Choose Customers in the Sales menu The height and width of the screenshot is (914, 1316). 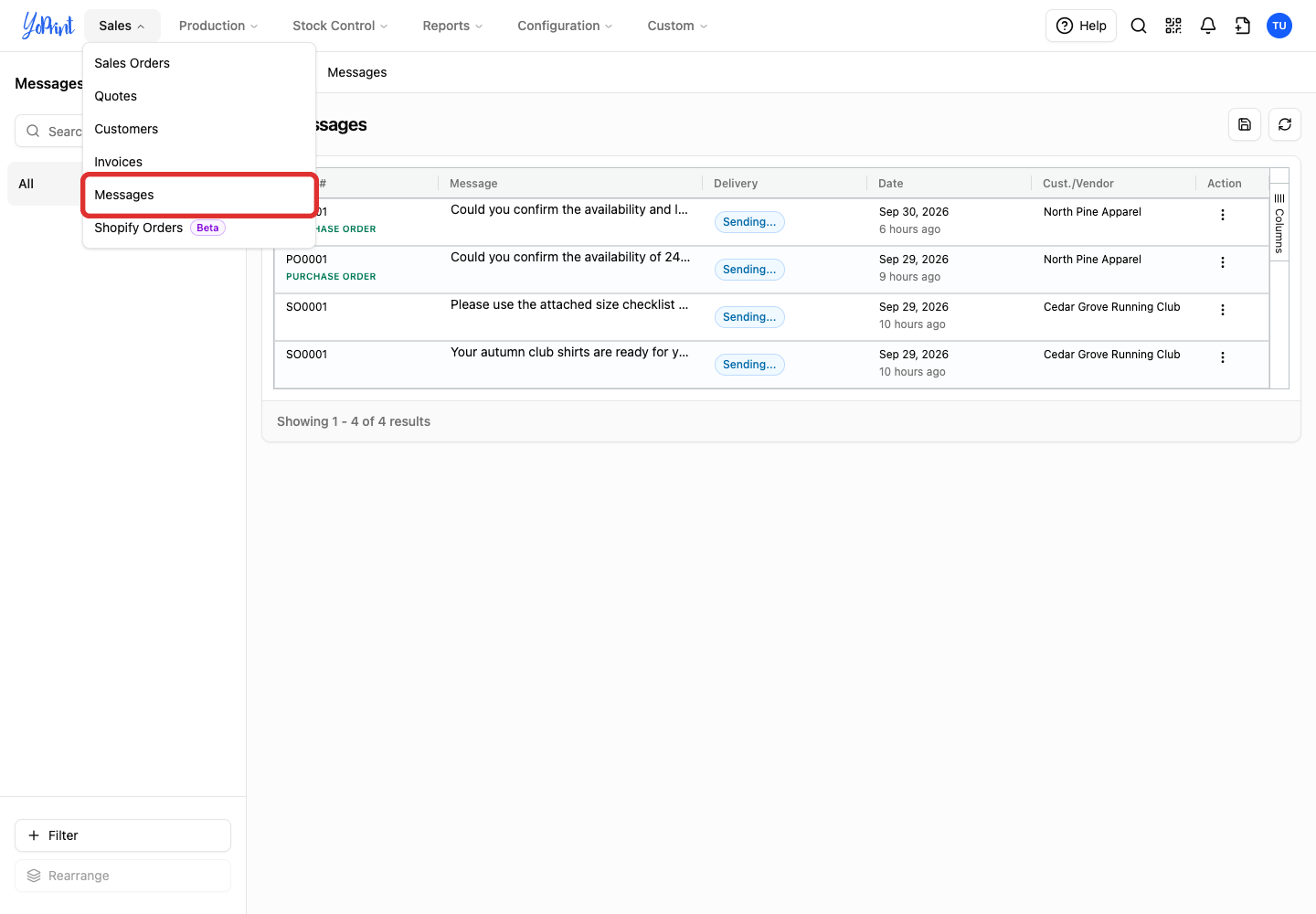click(199, 129)
